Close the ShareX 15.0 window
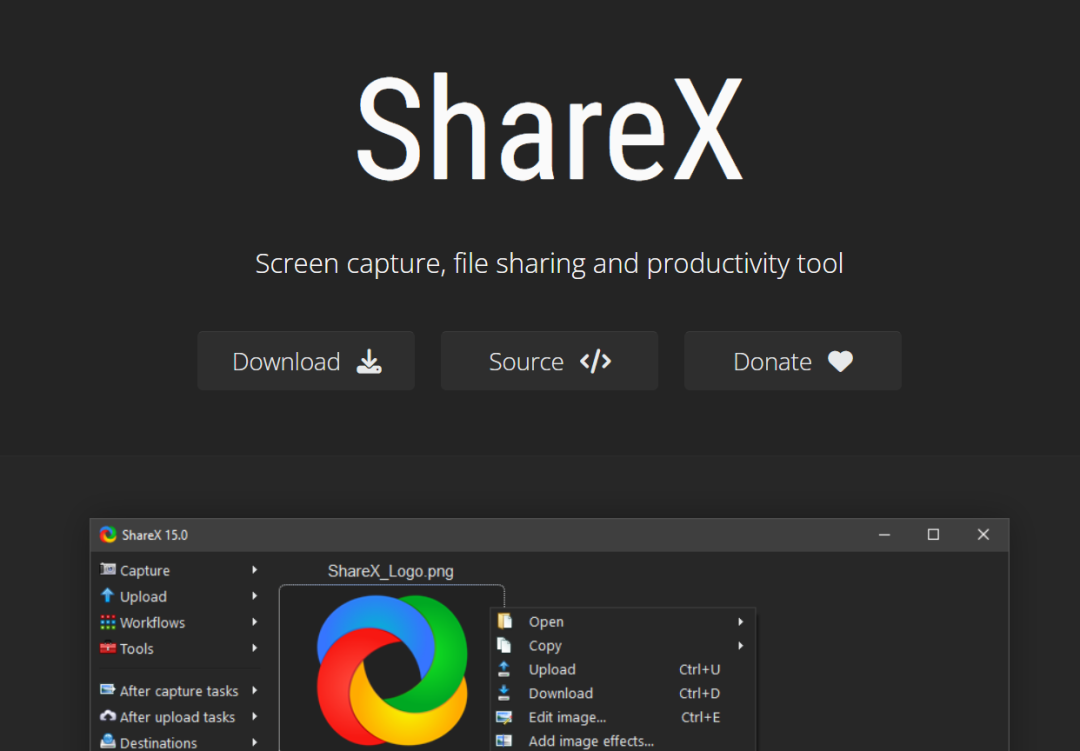This screenshot has height=751, width=1080. click(983, 535)
